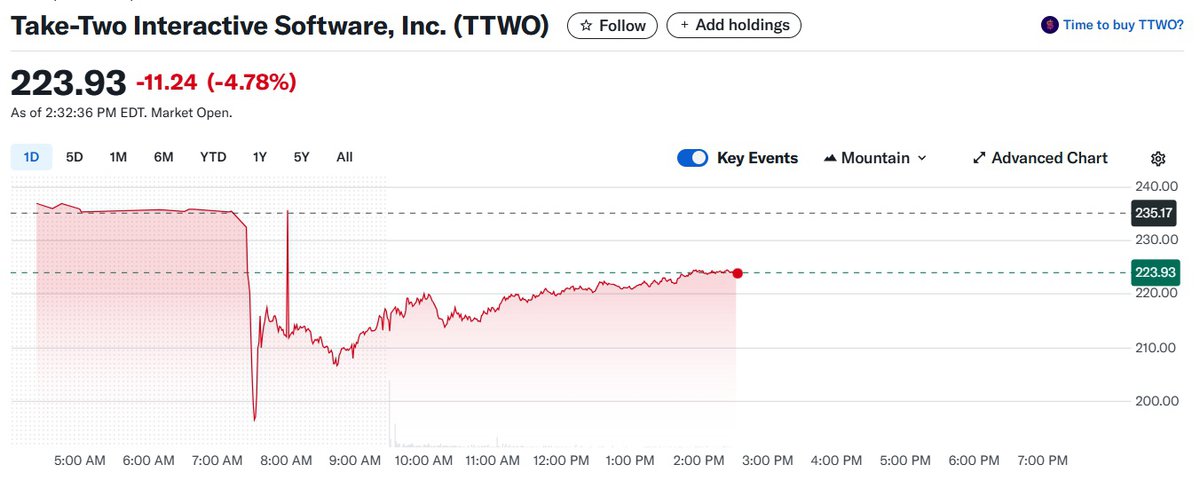This screenshot has width=1200, height=496.
Task: Click the red current price dot on chart
Action: click(x=737, y=273)
